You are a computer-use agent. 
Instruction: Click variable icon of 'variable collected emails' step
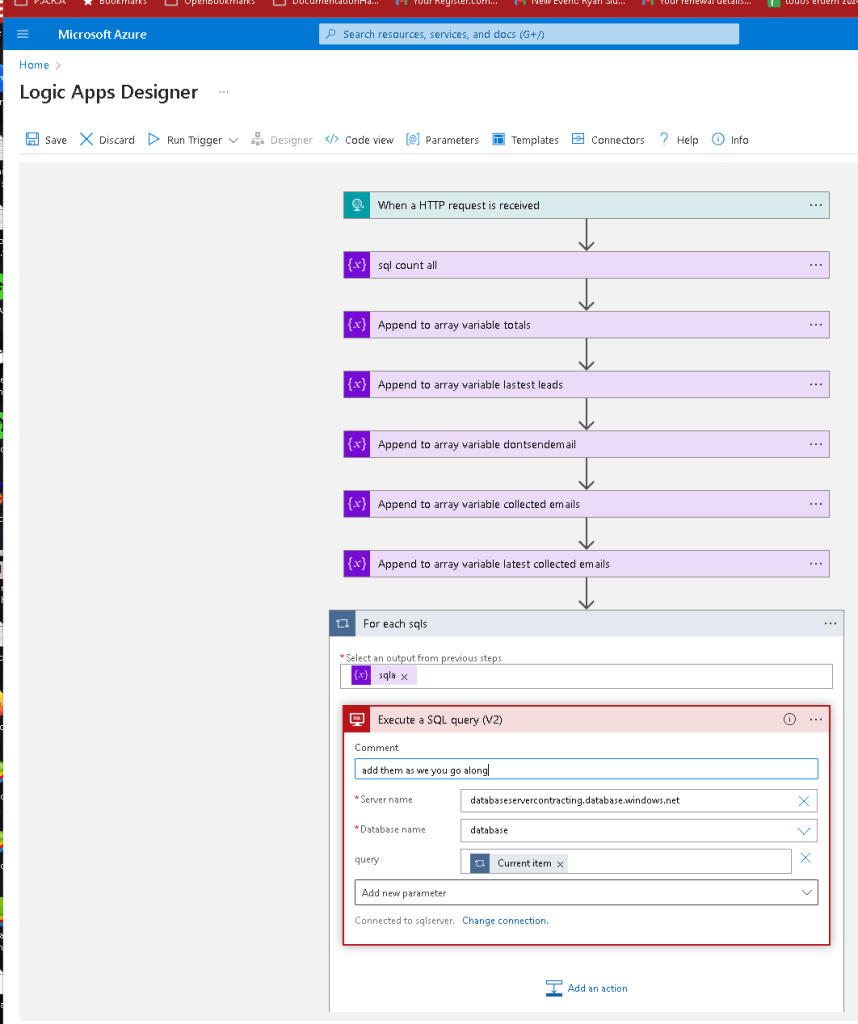point(357,504)
